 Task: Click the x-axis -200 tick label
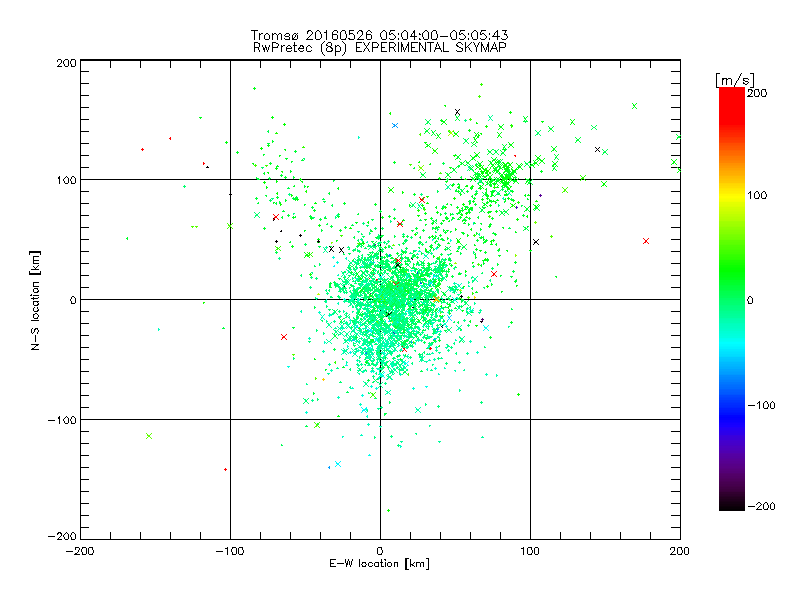coord(80,551)
